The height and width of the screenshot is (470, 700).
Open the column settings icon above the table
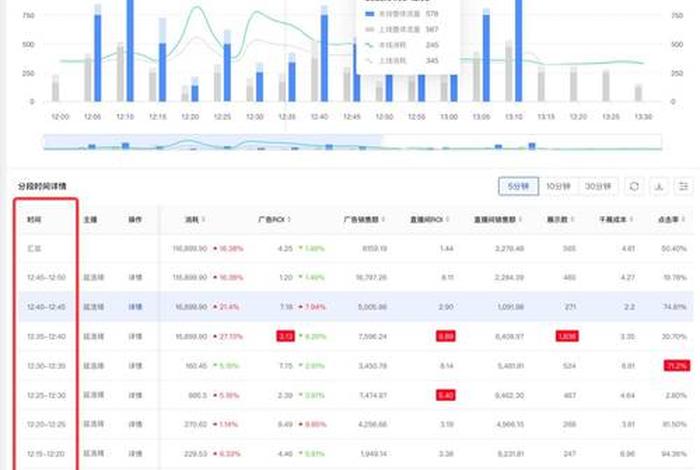pos(684,186)
